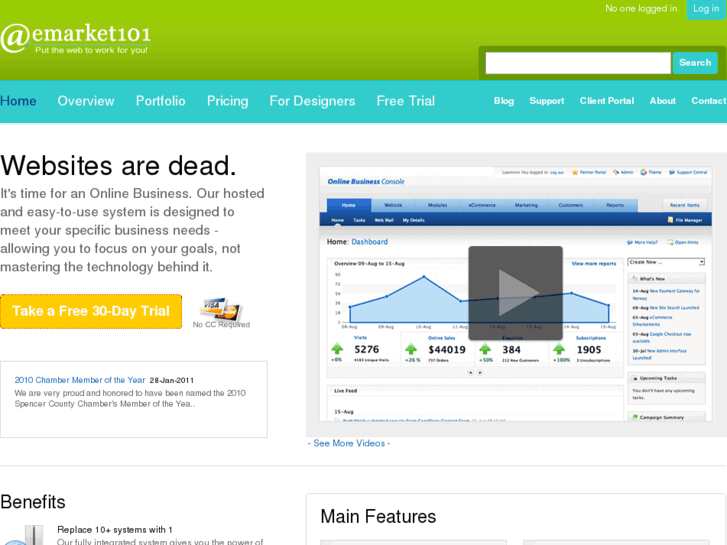
Task: Open the Home menu item
Action: click(18, 101)
